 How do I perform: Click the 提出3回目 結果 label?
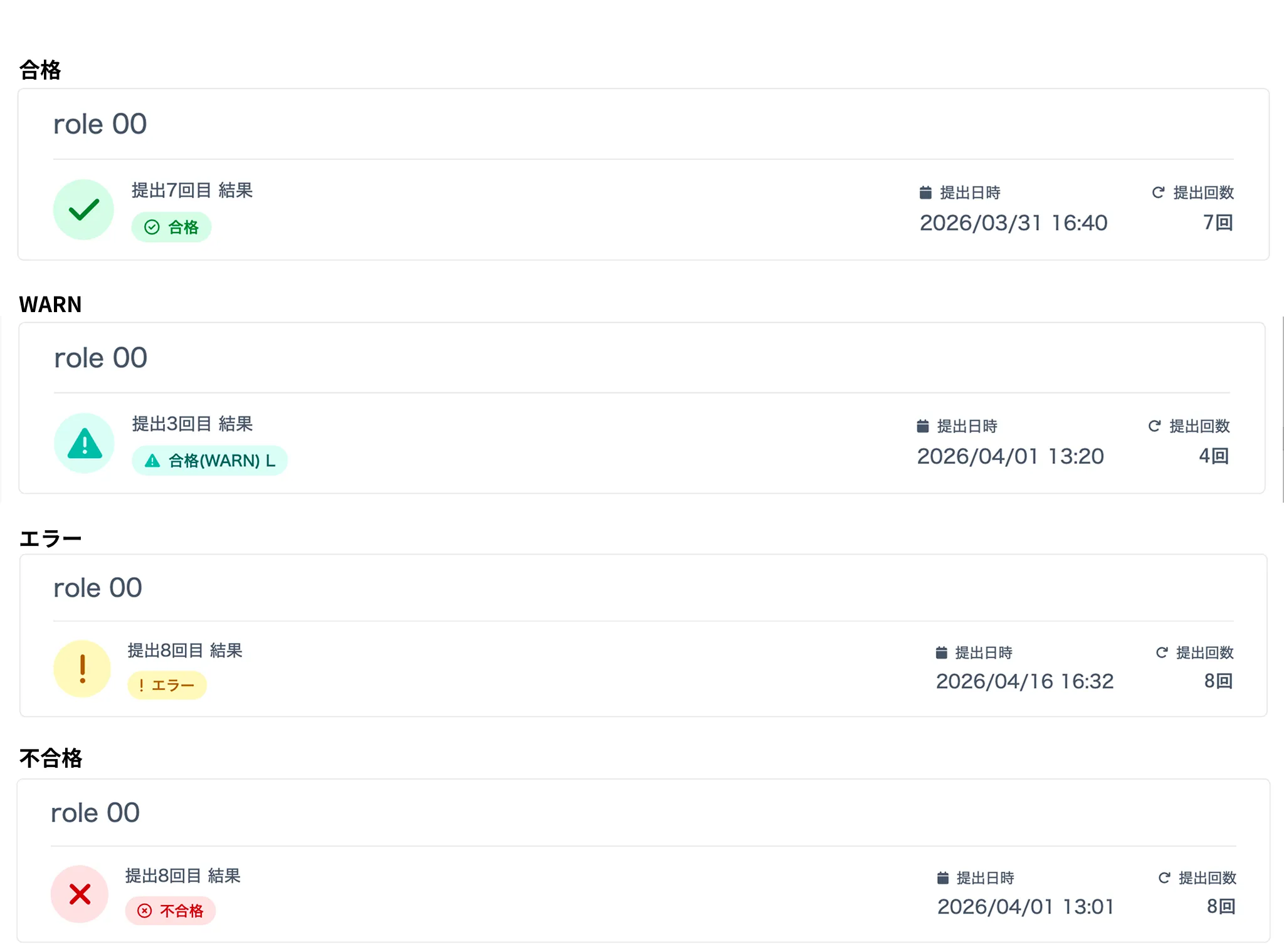pyautogui.click(x=192, y=424)
